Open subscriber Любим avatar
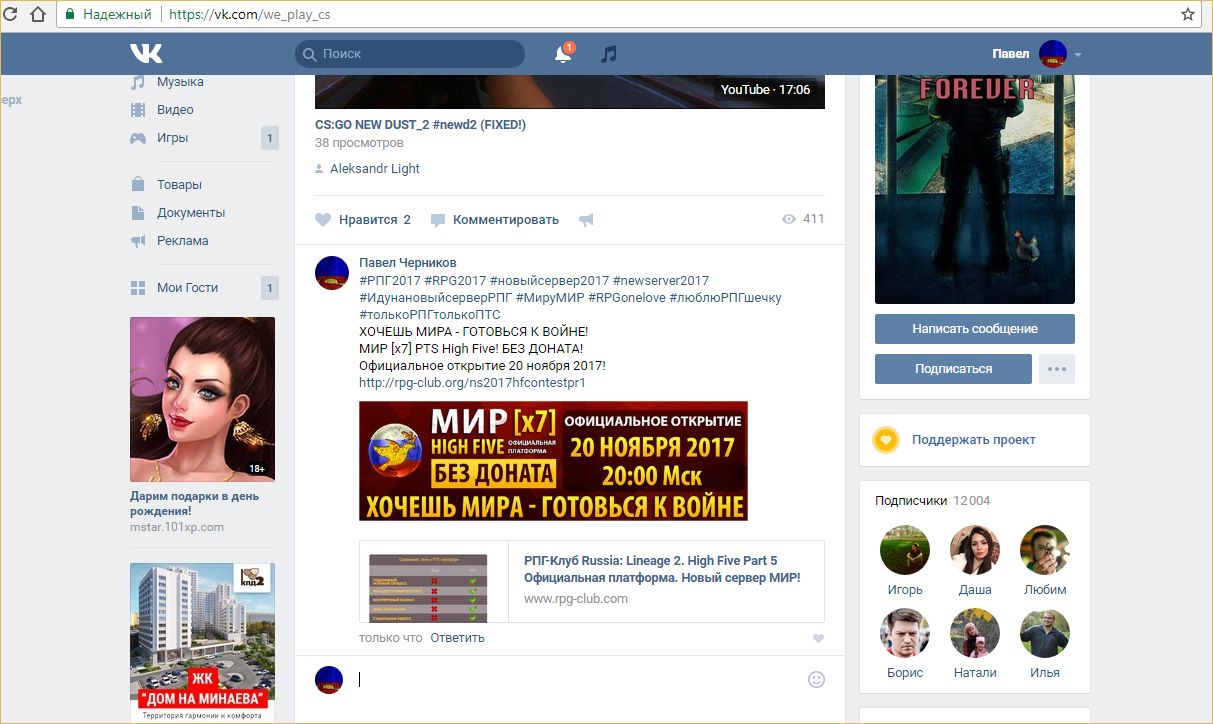Image resolution: width=1213 pixels, height=724 pixels. point(1045,551)
